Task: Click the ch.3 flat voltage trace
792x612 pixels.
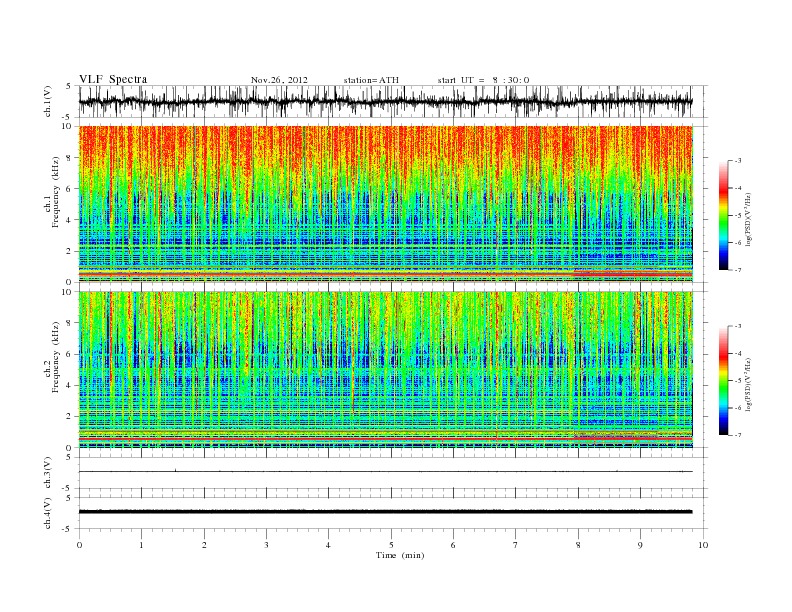Action: [385, 471]
